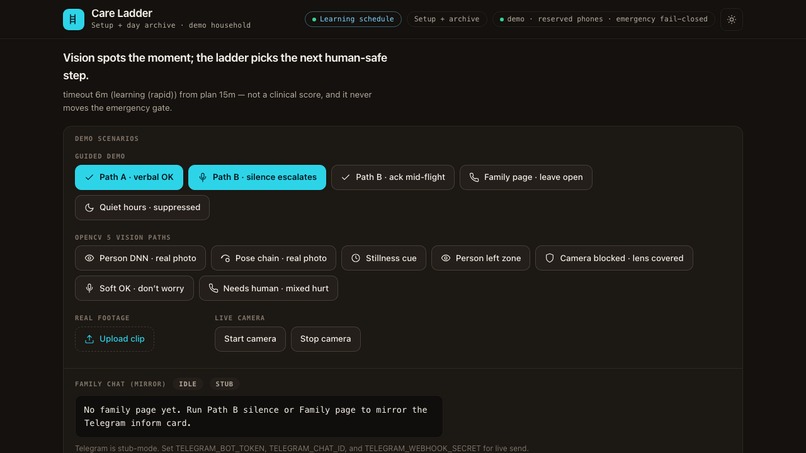
Task: Run Person DNN real photo path
Action: point(140,258)
